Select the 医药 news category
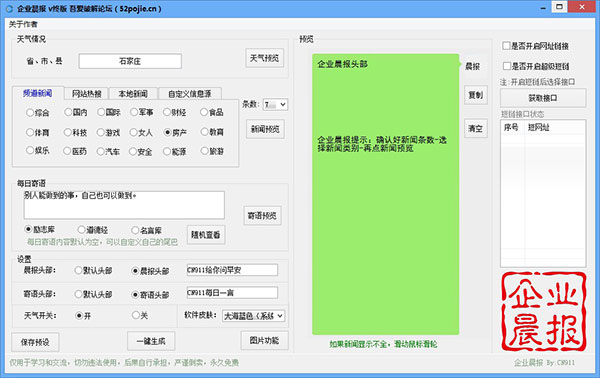This screenshot has height=378, width=600. [x=75, y=151]
